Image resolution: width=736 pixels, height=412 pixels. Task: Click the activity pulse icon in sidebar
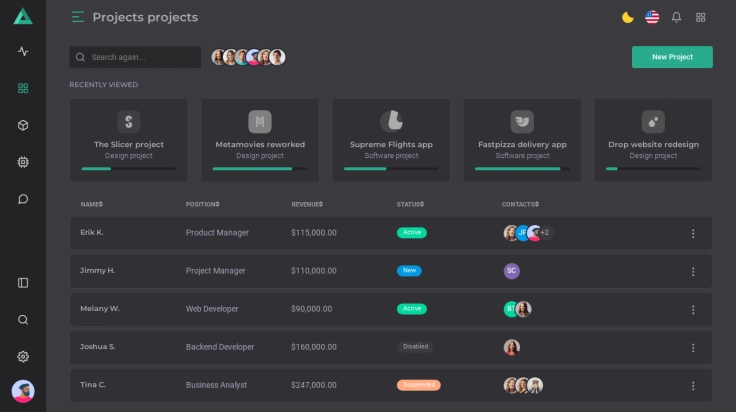23,51
